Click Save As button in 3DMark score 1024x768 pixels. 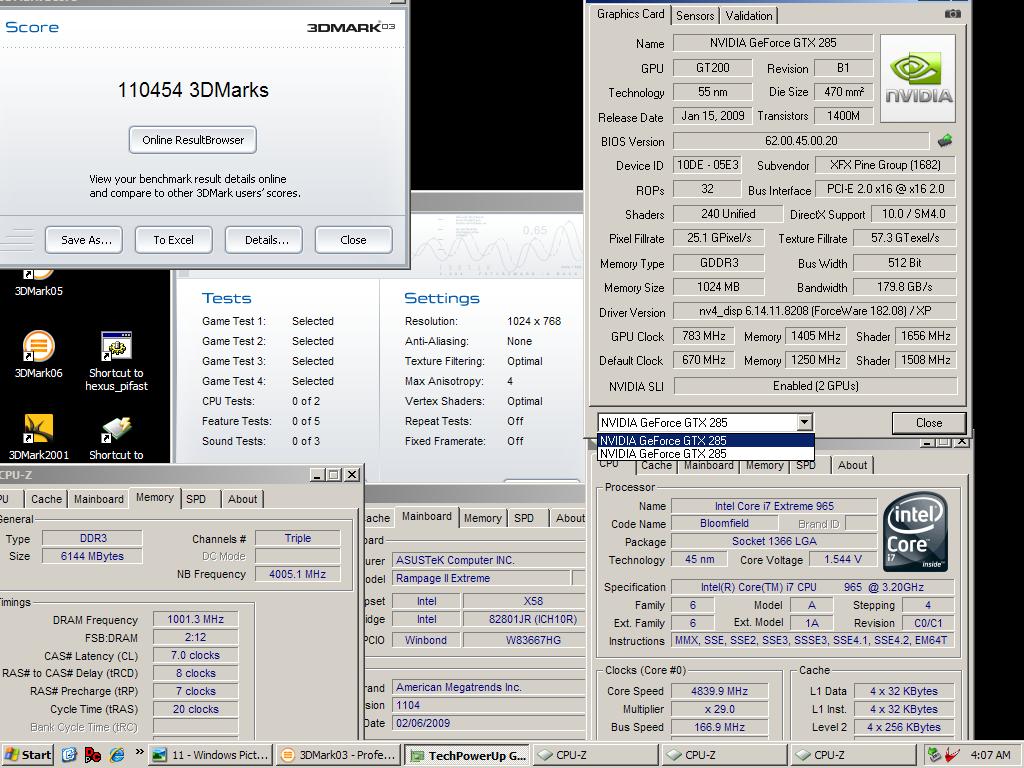point(86,240)
